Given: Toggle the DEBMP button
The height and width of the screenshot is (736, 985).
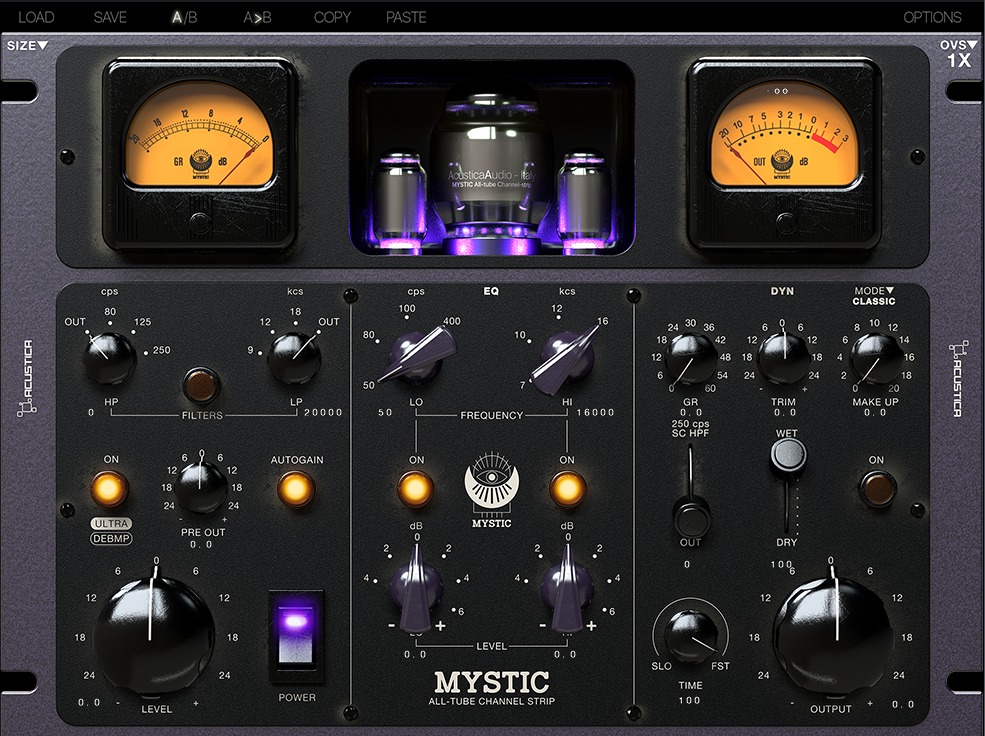Looking at the screenshot, I should click(111, 539).
